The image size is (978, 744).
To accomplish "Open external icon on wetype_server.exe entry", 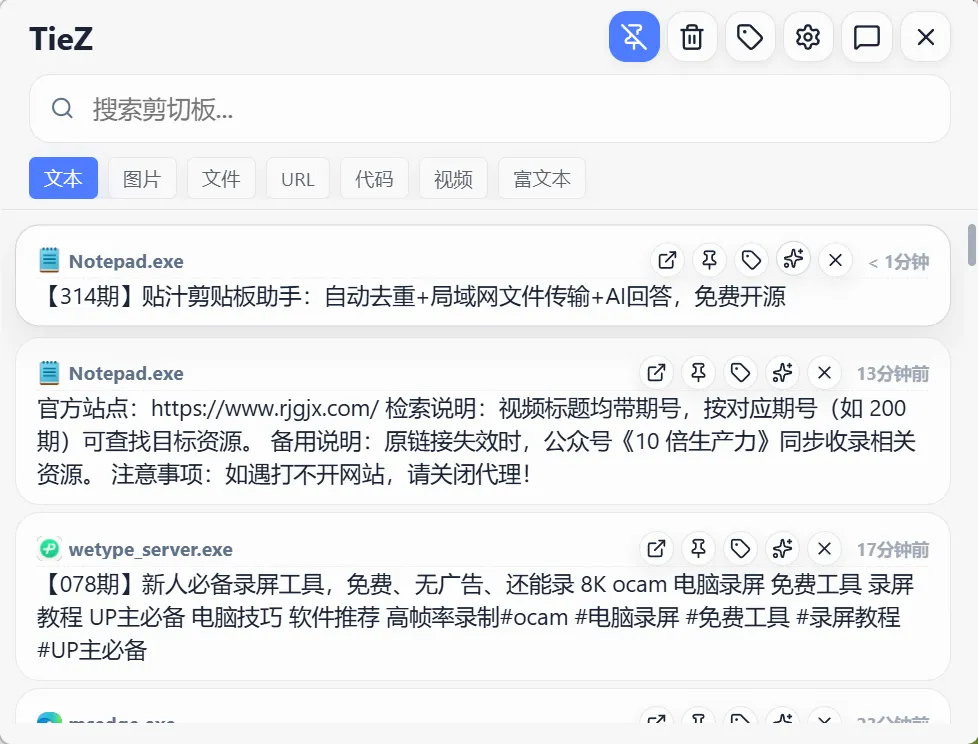I will click(x=656, y=549).
